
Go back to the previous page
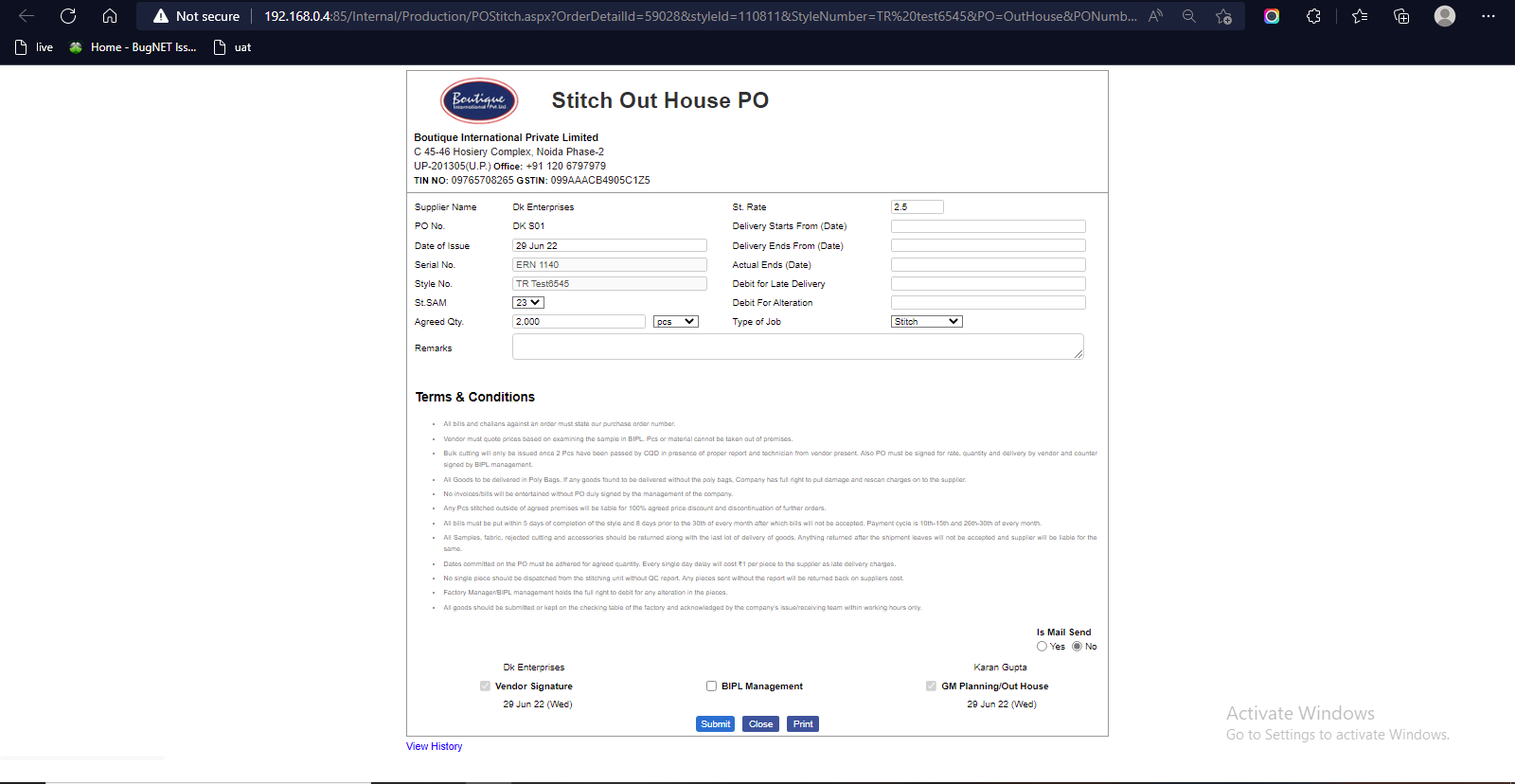click(x=27, y=16)
